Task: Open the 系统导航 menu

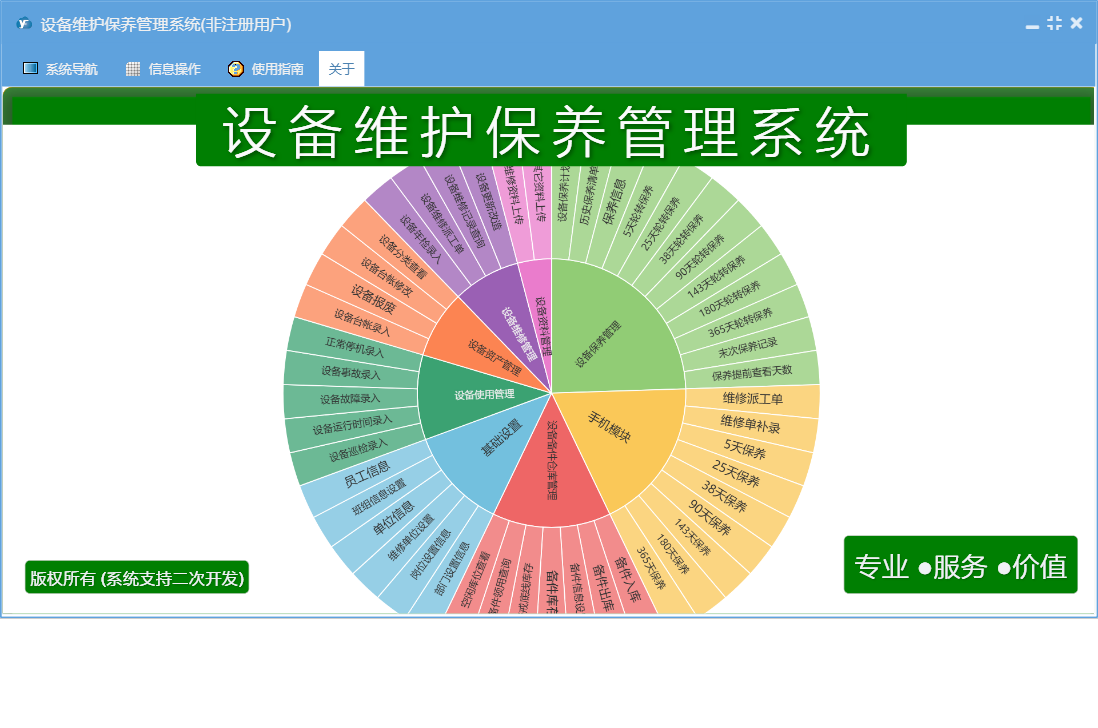Action: (60, 69)
